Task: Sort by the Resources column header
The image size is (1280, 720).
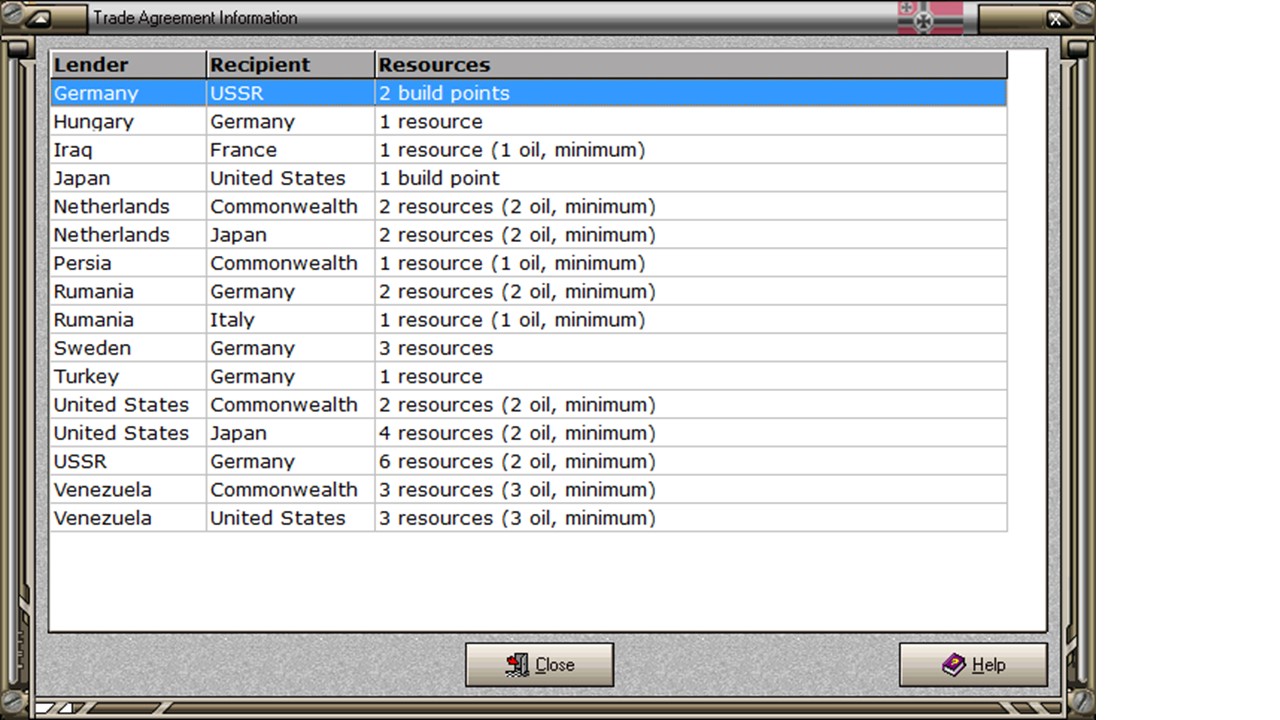Action: (691, 65)
